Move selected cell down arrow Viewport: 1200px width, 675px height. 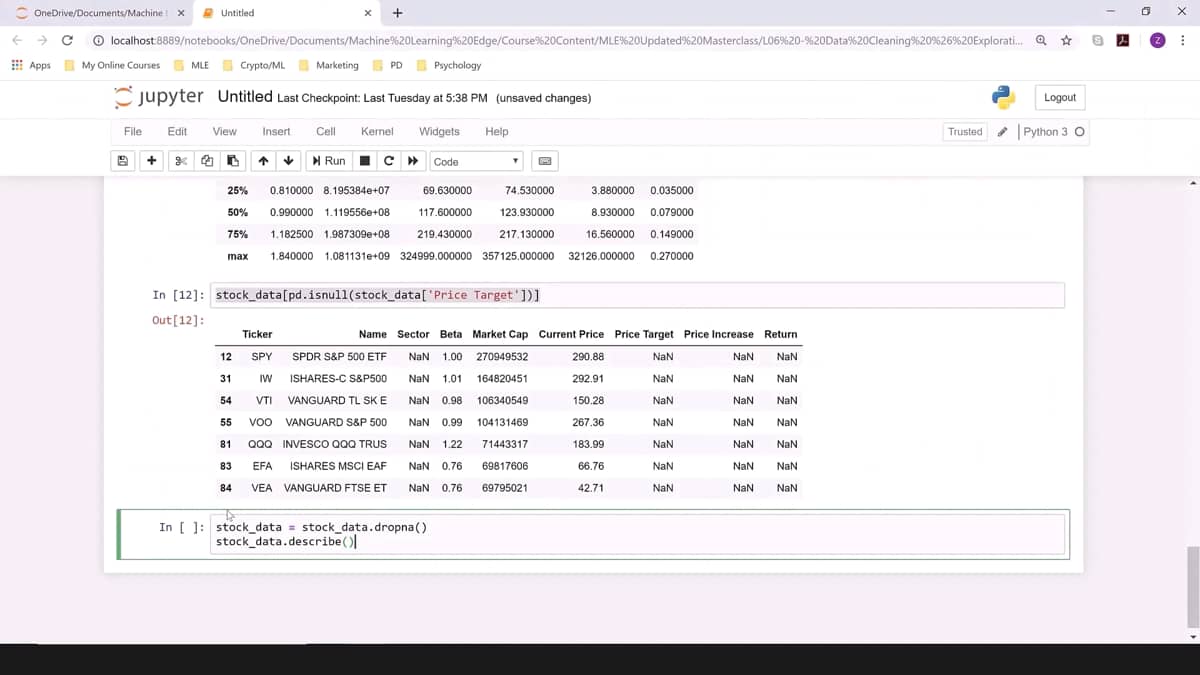(x=288, y=161)
